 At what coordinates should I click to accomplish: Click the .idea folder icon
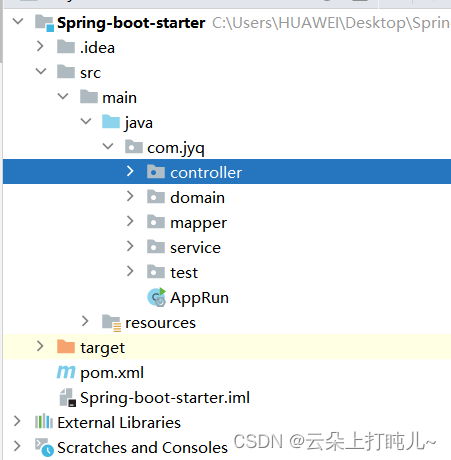click(66, 46)
